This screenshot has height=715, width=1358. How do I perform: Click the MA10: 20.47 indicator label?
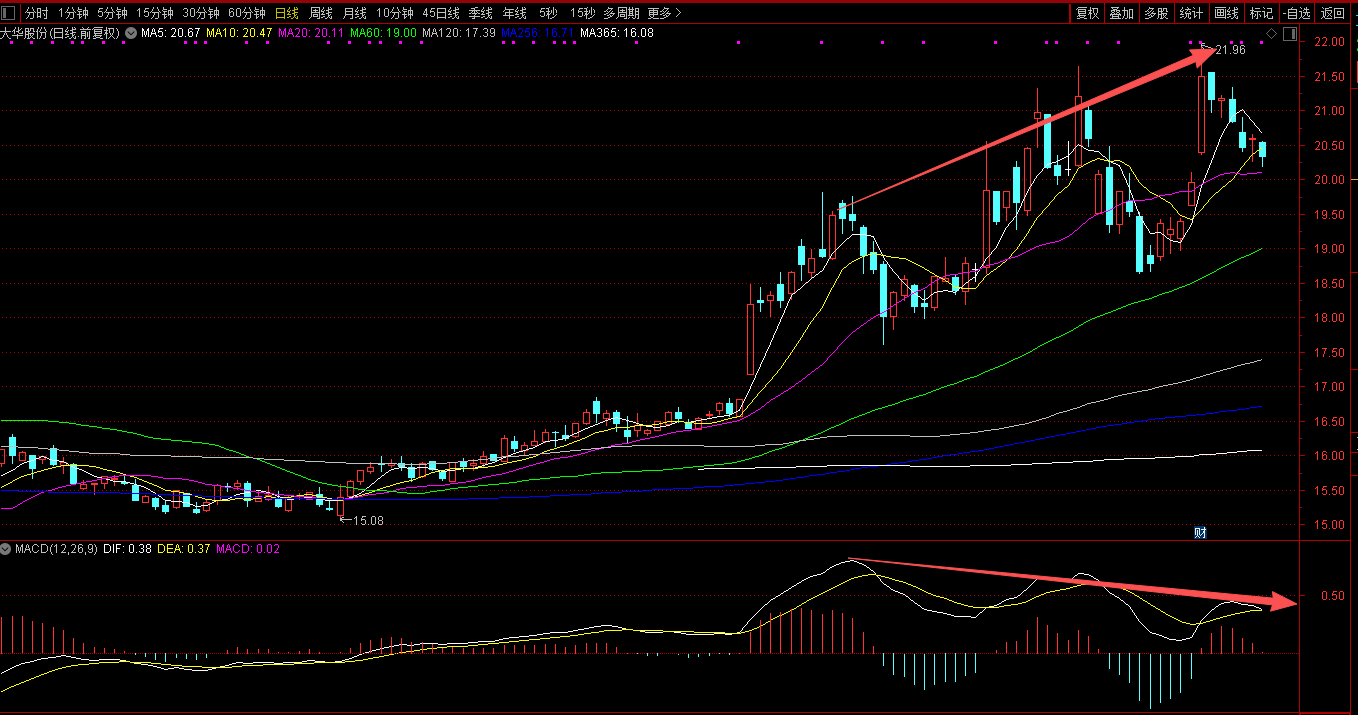240,33
